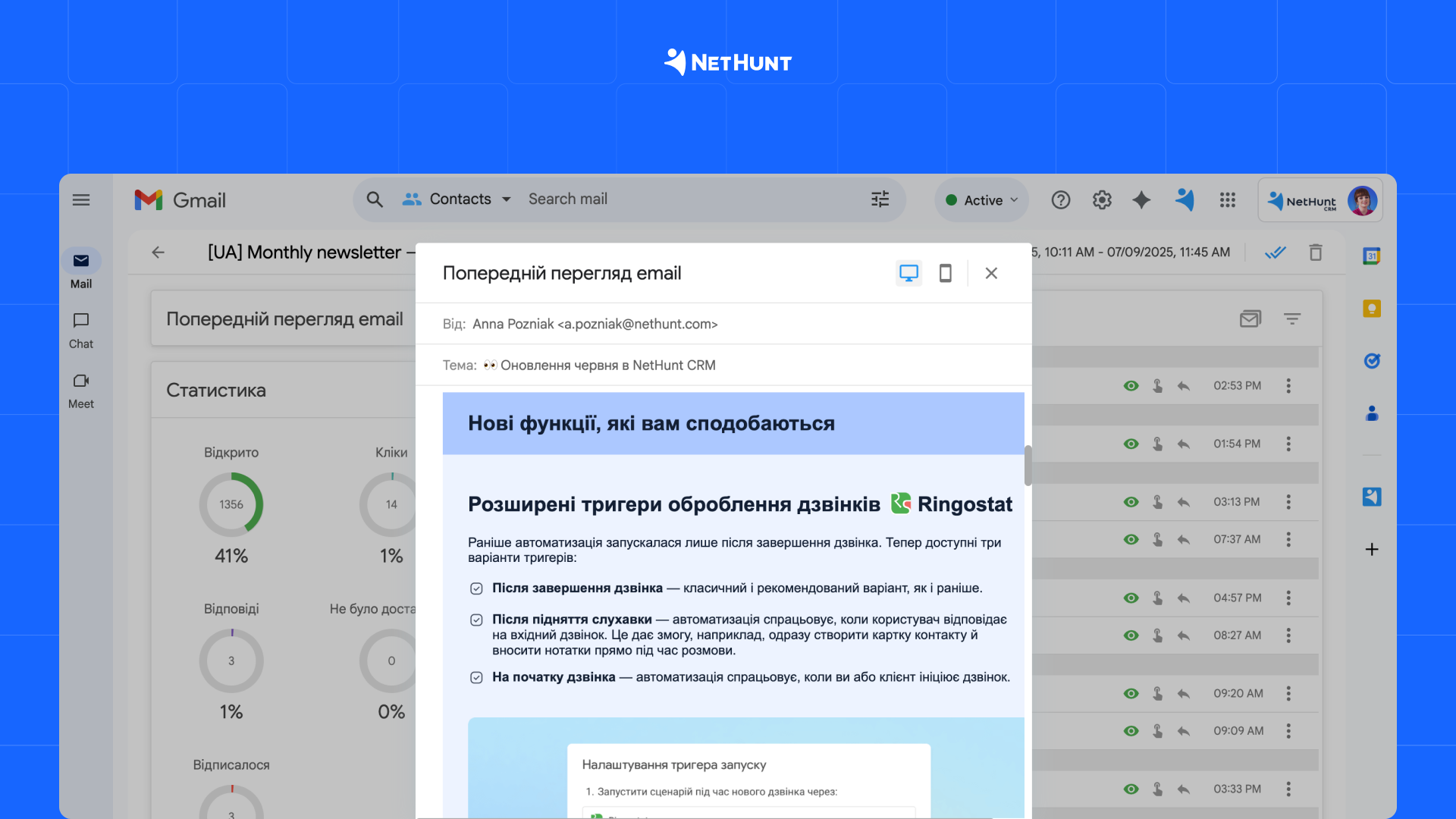The image size is (1456, 819).
Task: Toggle opened eye icon in 01:54 PM row
Action: tap(1131, 444)
